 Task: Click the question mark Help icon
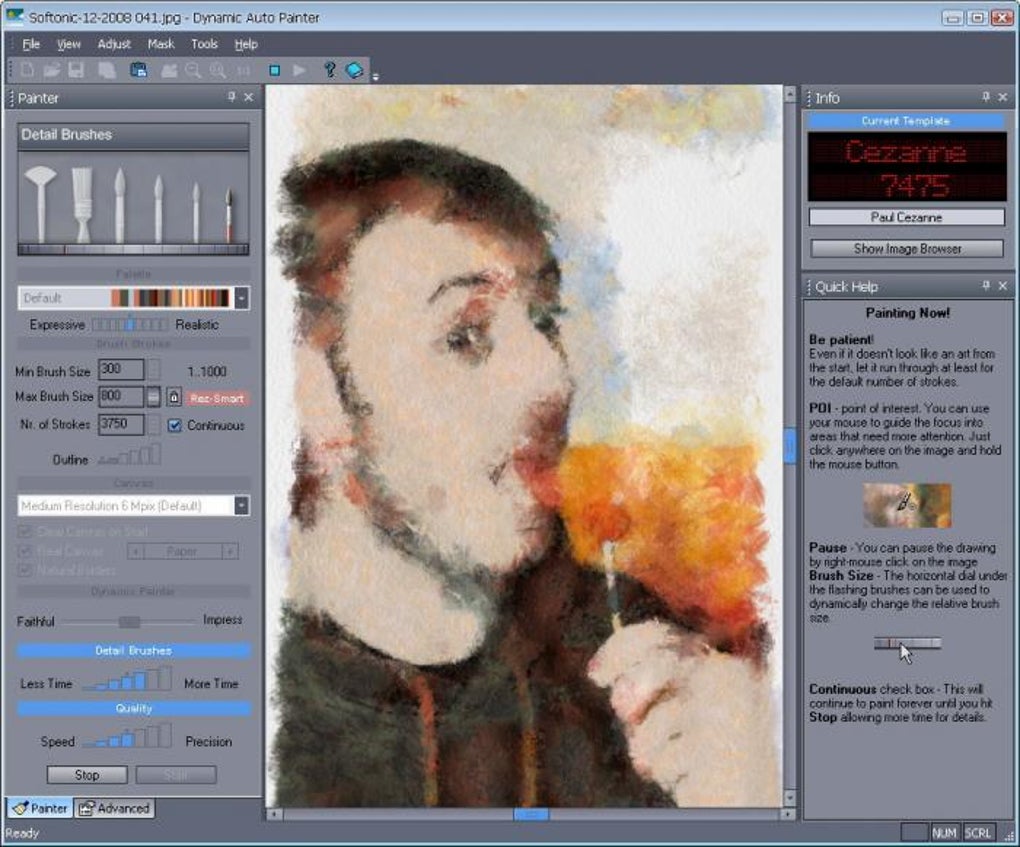pos(330,70)
